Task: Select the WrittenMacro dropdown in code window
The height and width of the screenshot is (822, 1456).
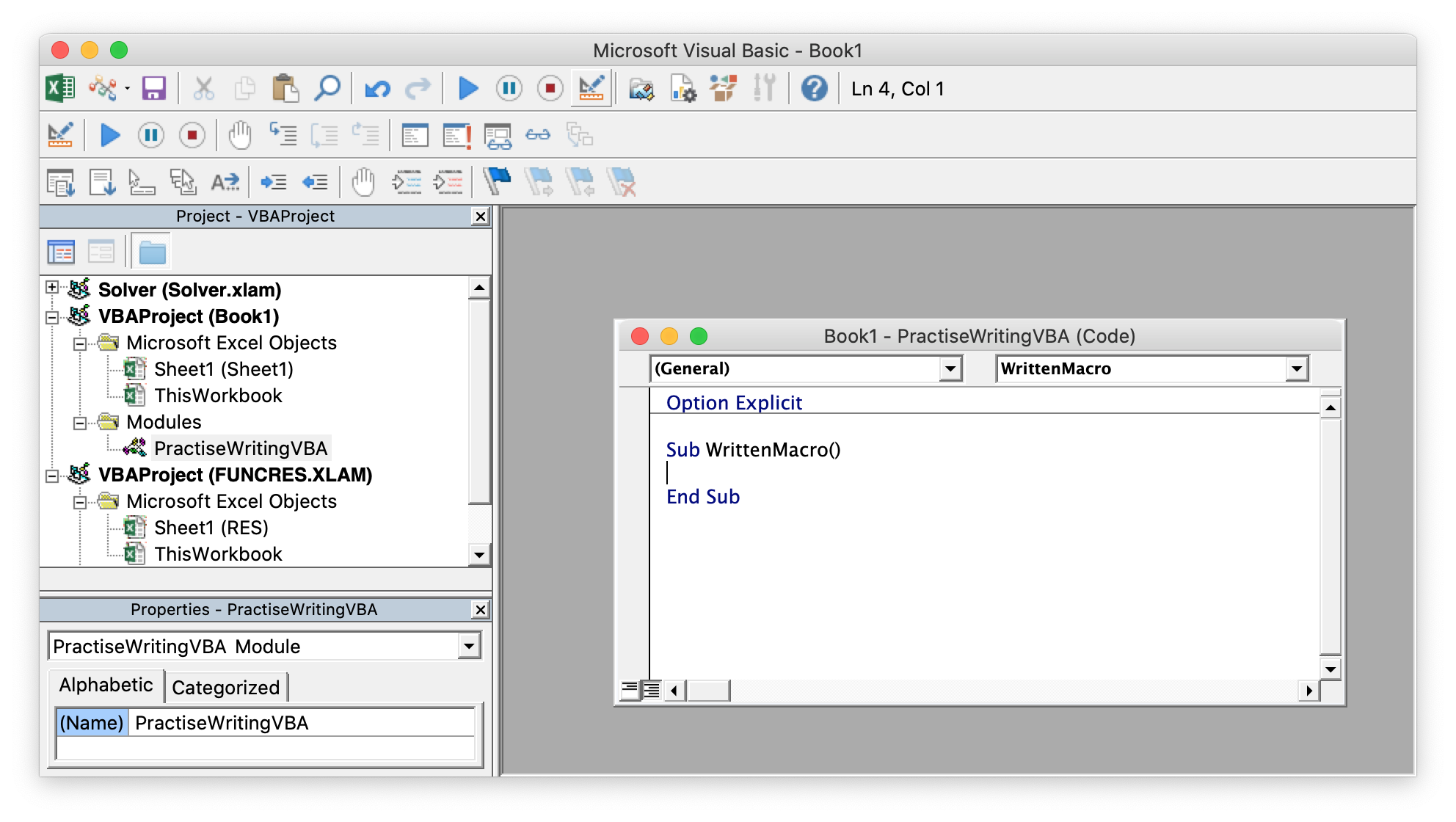Action: [x=1149, y=368]
